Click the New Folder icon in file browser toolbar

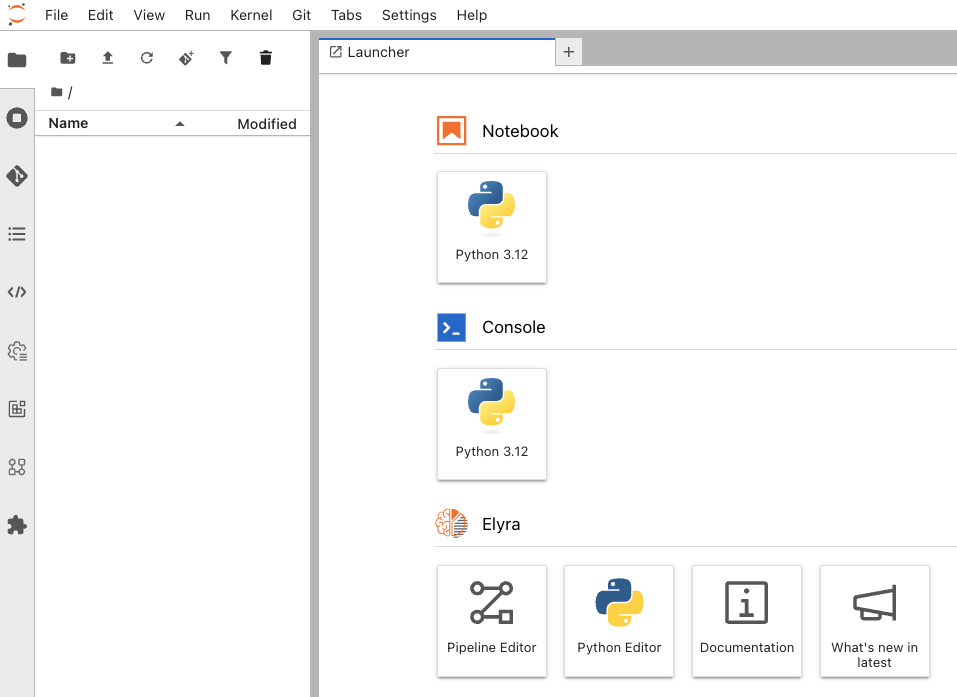point(68,58)
